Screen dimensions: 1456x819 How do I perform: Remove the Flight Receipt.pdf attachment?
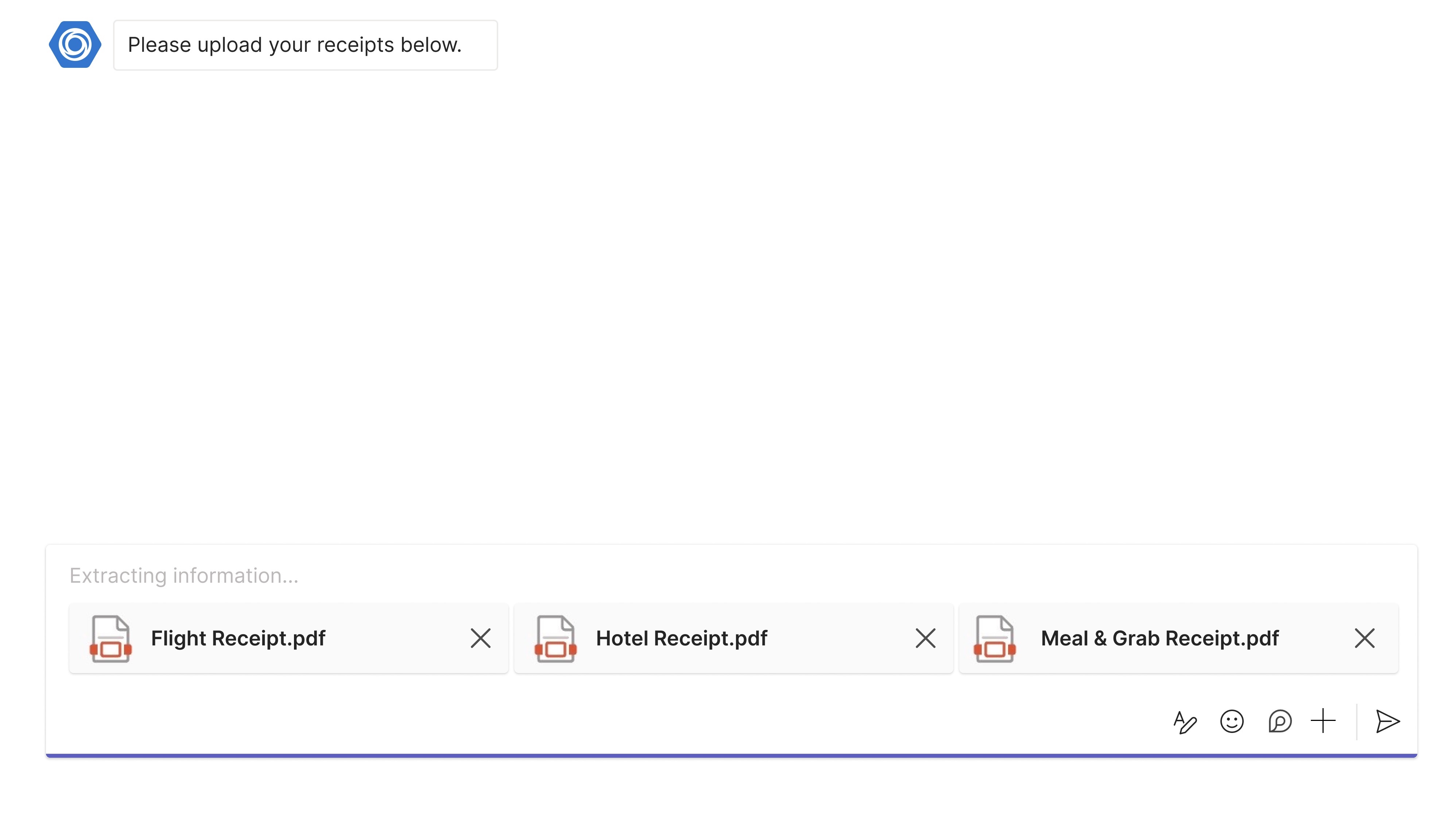[480, 638]
